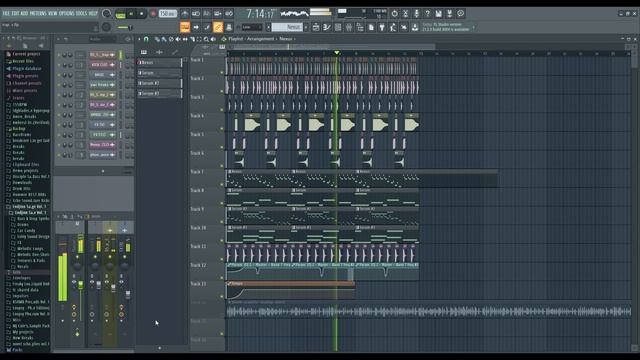This screenshot has width=640, height=360.
Task: Click the undo history clock icon
Action: 394,13
